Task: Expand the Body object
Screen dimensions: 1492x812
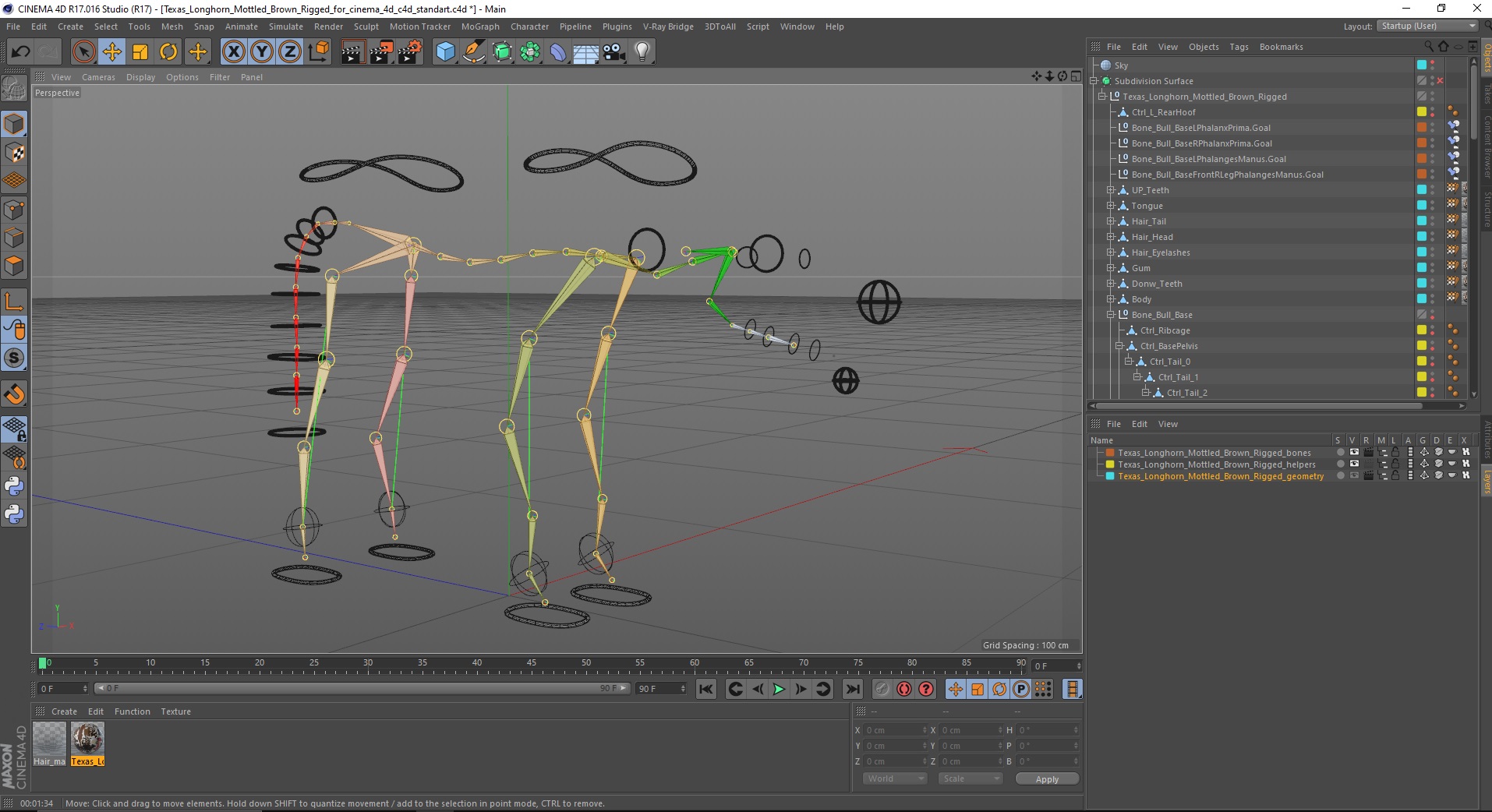Action: 1111,299
